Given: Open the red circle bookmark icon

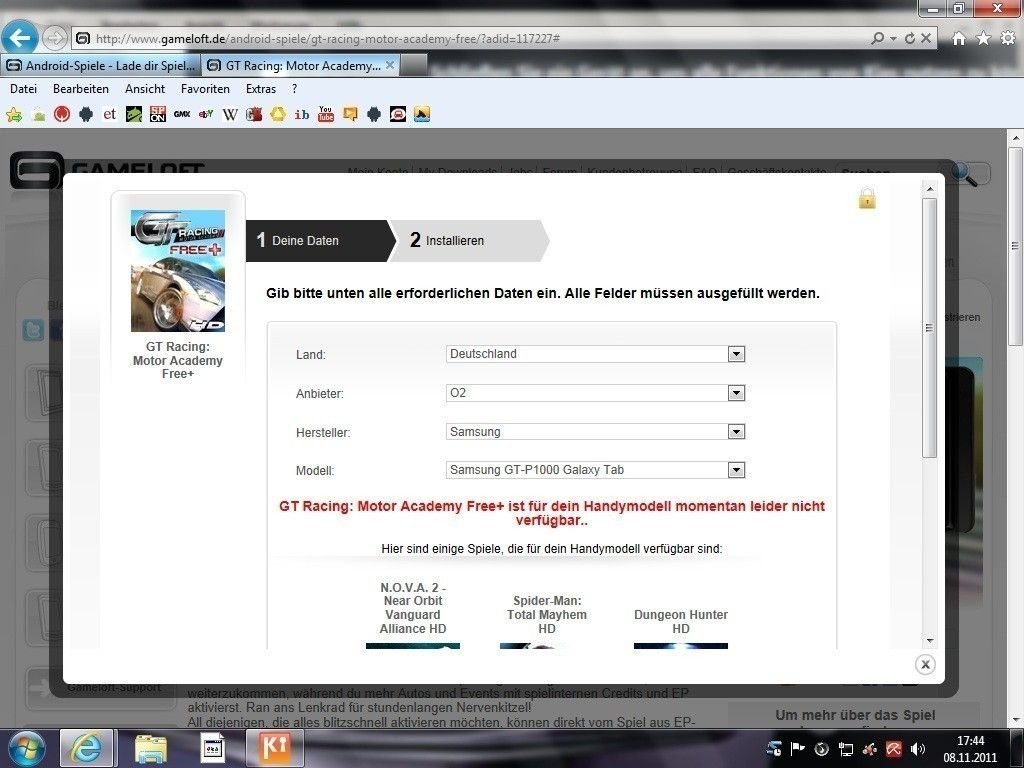Looking at the screenshot, I should pyautogui.click(x=62, y=114).
